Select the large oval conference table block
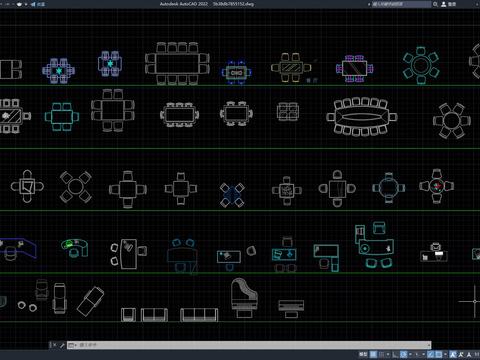Screen dimensions: 480x360 [x=362, y=117]
